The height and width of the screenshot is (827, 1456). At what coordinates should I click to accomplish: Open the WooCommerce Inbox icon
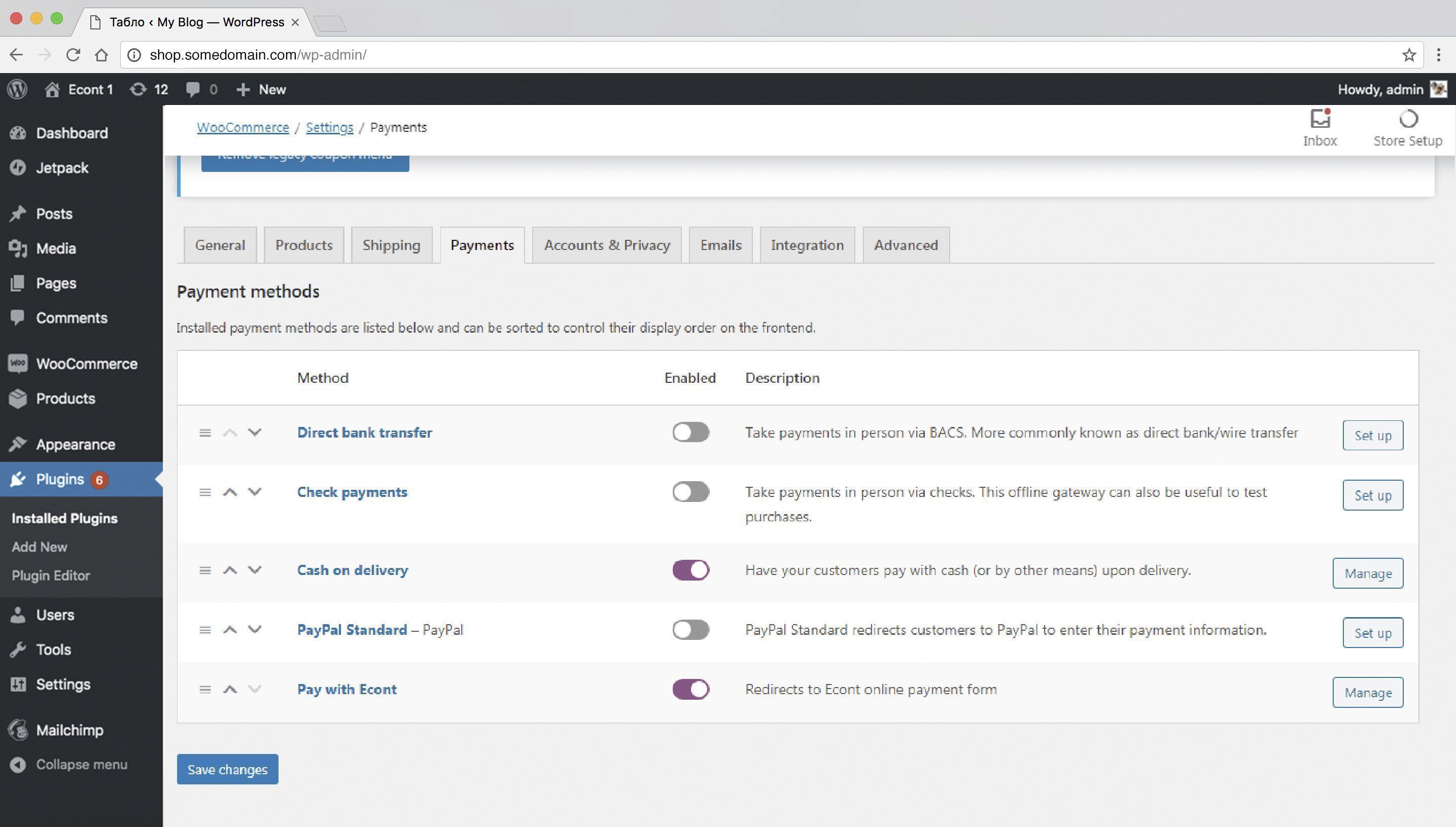[1320, 120]
